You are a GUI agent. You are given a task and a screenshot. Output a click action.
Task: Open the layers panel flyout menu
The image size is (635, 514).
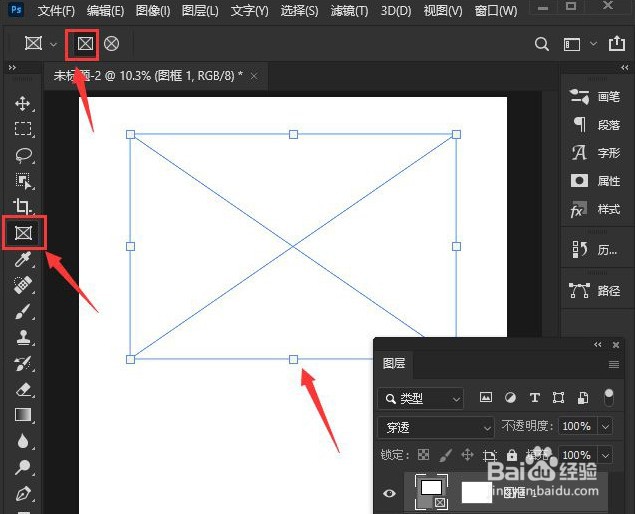coord(614,365)
